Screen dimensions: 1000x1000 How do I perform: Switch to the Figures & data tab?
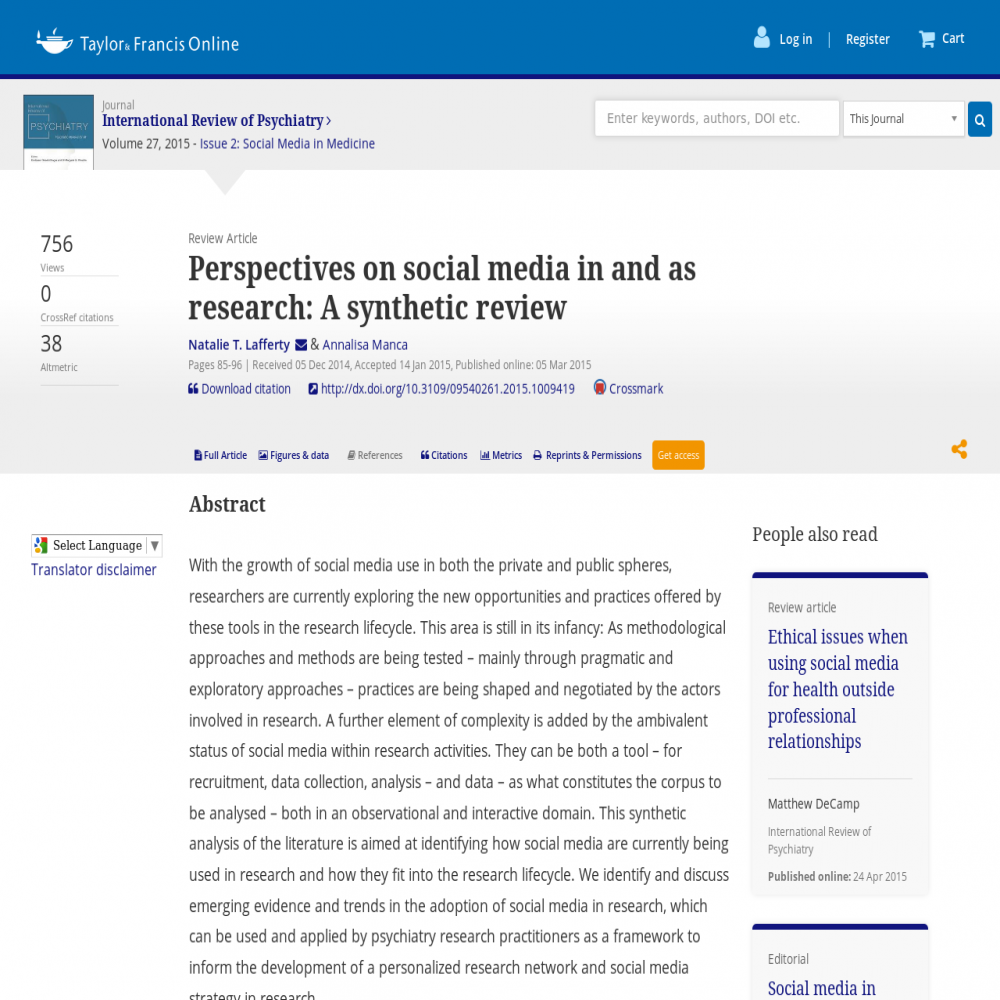click(x=294, y=455)
